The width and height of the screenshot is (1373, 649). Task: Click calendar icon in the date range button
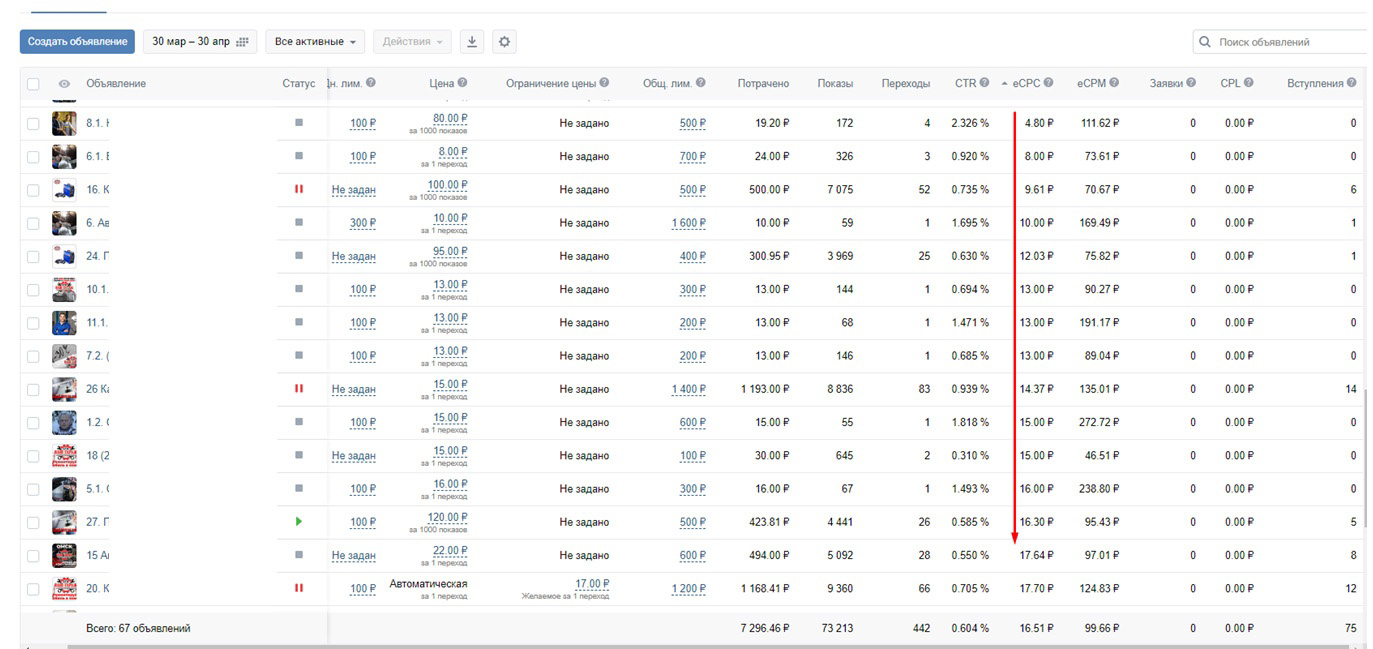pyautogui.click(x=242, y=42)
